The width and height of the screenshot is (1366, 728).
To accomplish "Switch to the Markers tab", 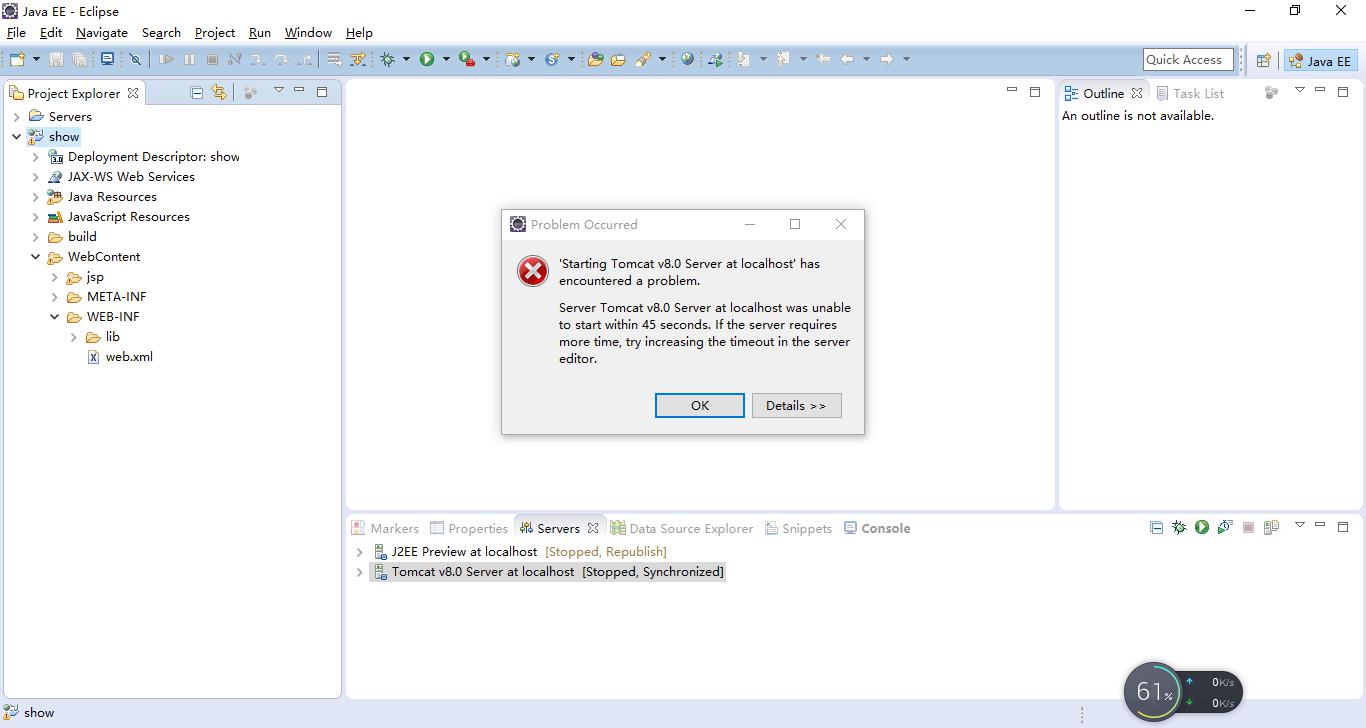I will point(385,528).
